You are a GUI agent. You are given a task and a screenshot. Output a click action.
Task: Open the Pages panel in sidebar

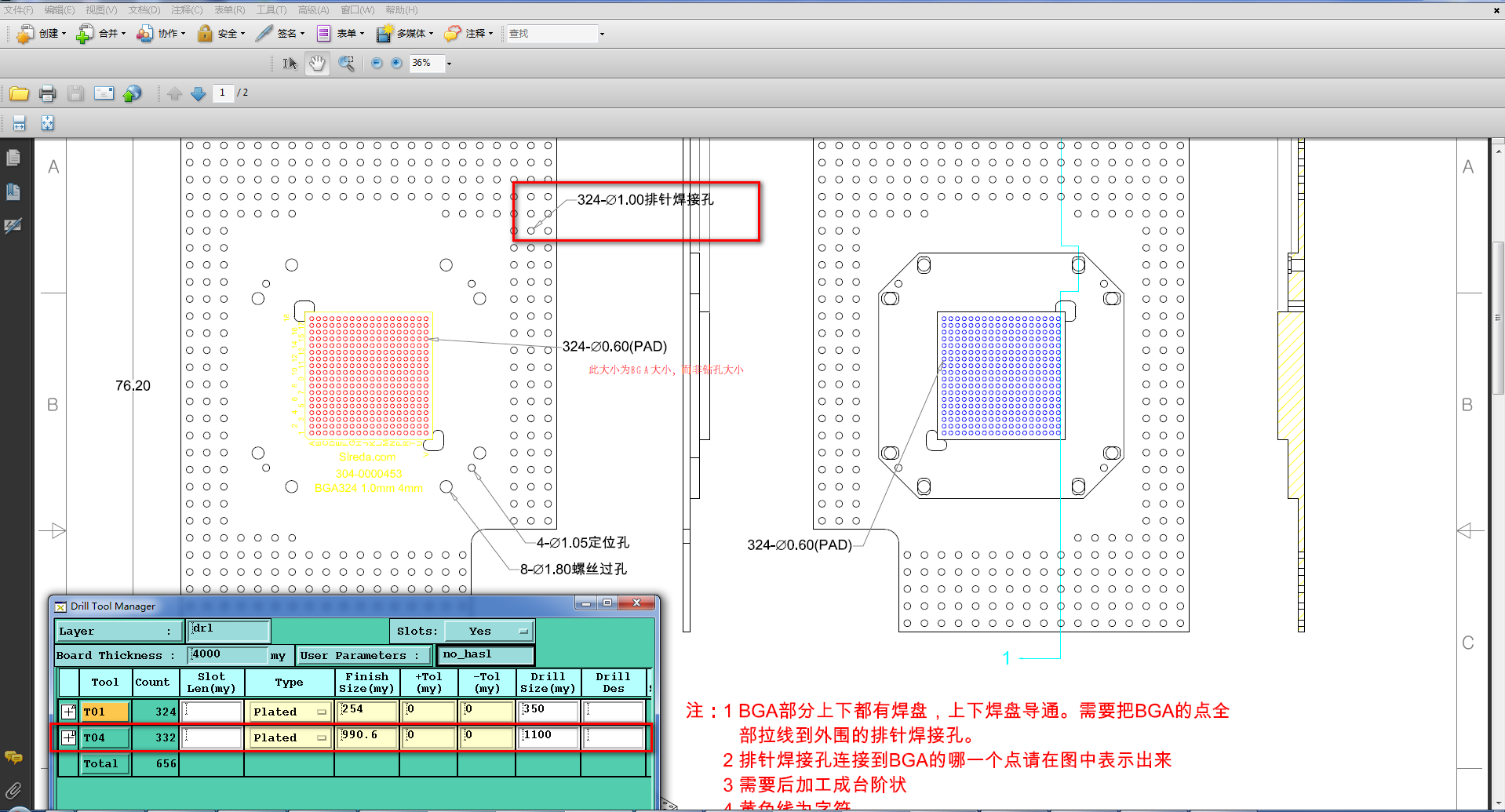[x=13, y=158]
